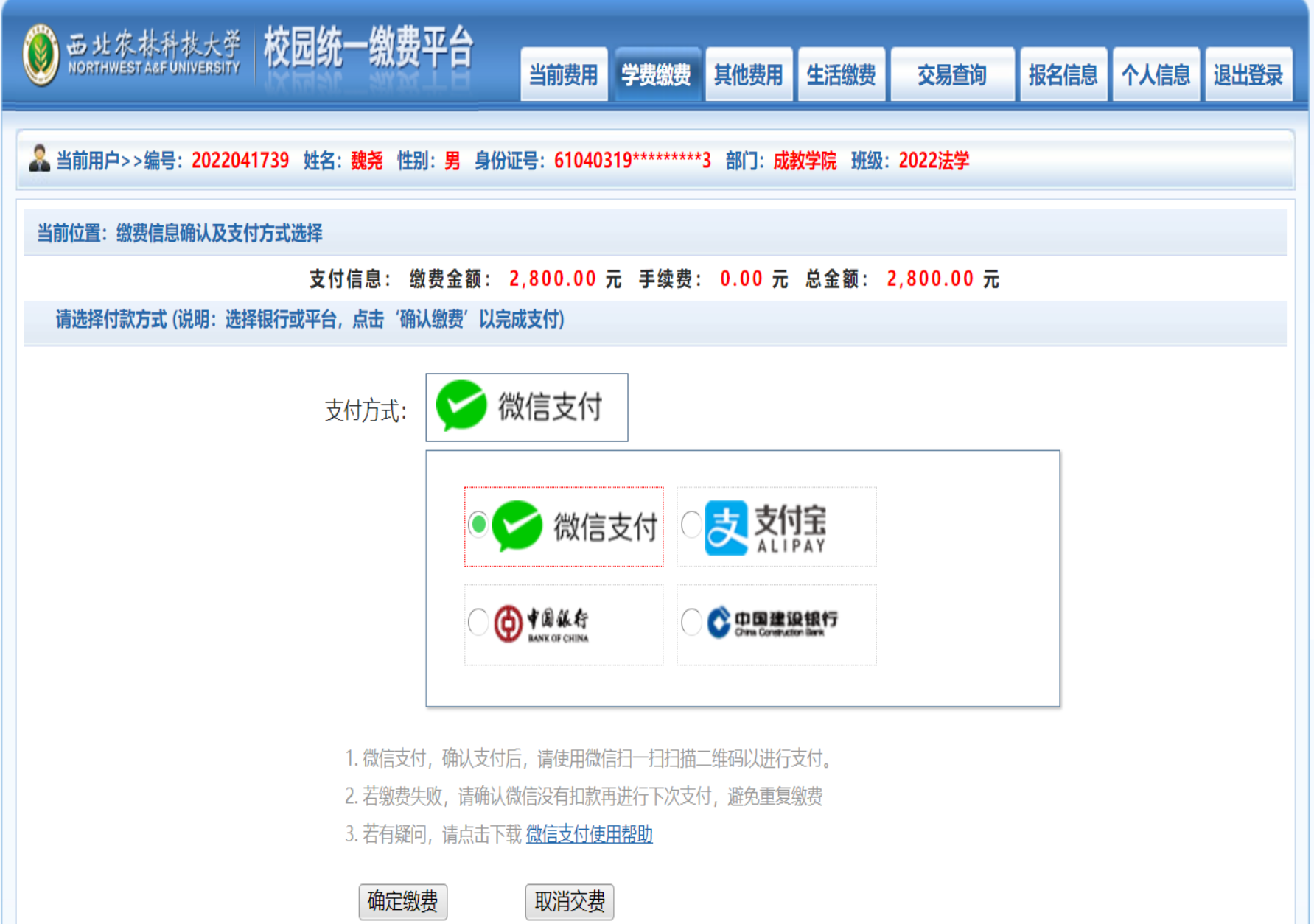Go to the 其他费用 tab
The height and width of the screenshot is (924, 1314).
coord(748,74)
